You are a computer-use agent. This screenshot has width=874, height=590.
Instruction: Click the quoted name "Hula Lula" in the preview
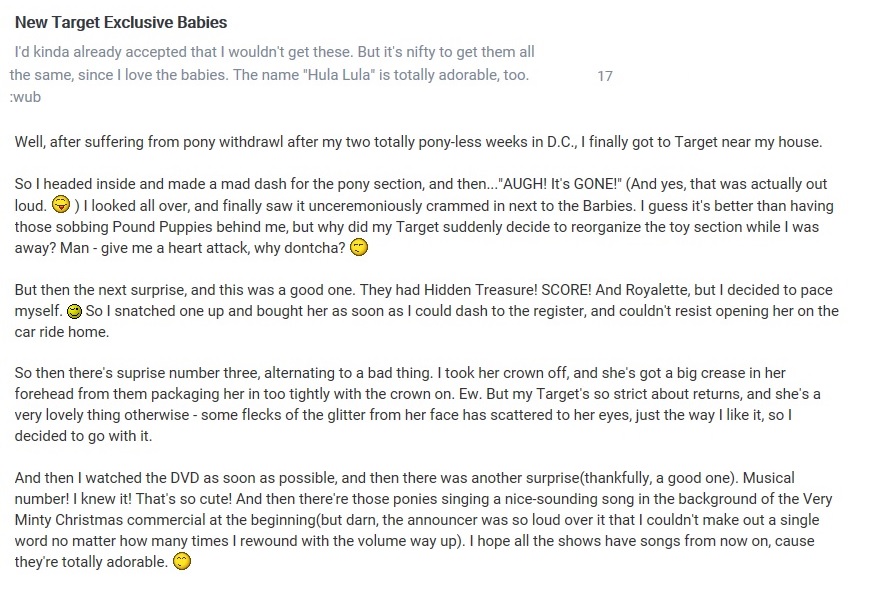pos(338,75)
